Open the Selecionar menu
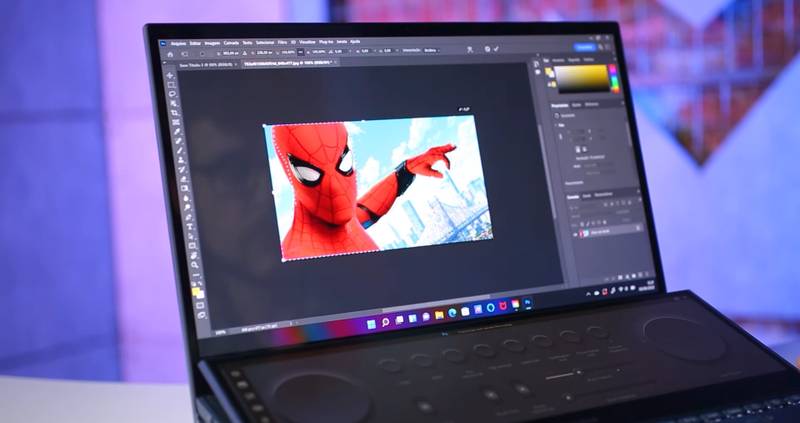The image size is (800, 423). click(265, 42)
